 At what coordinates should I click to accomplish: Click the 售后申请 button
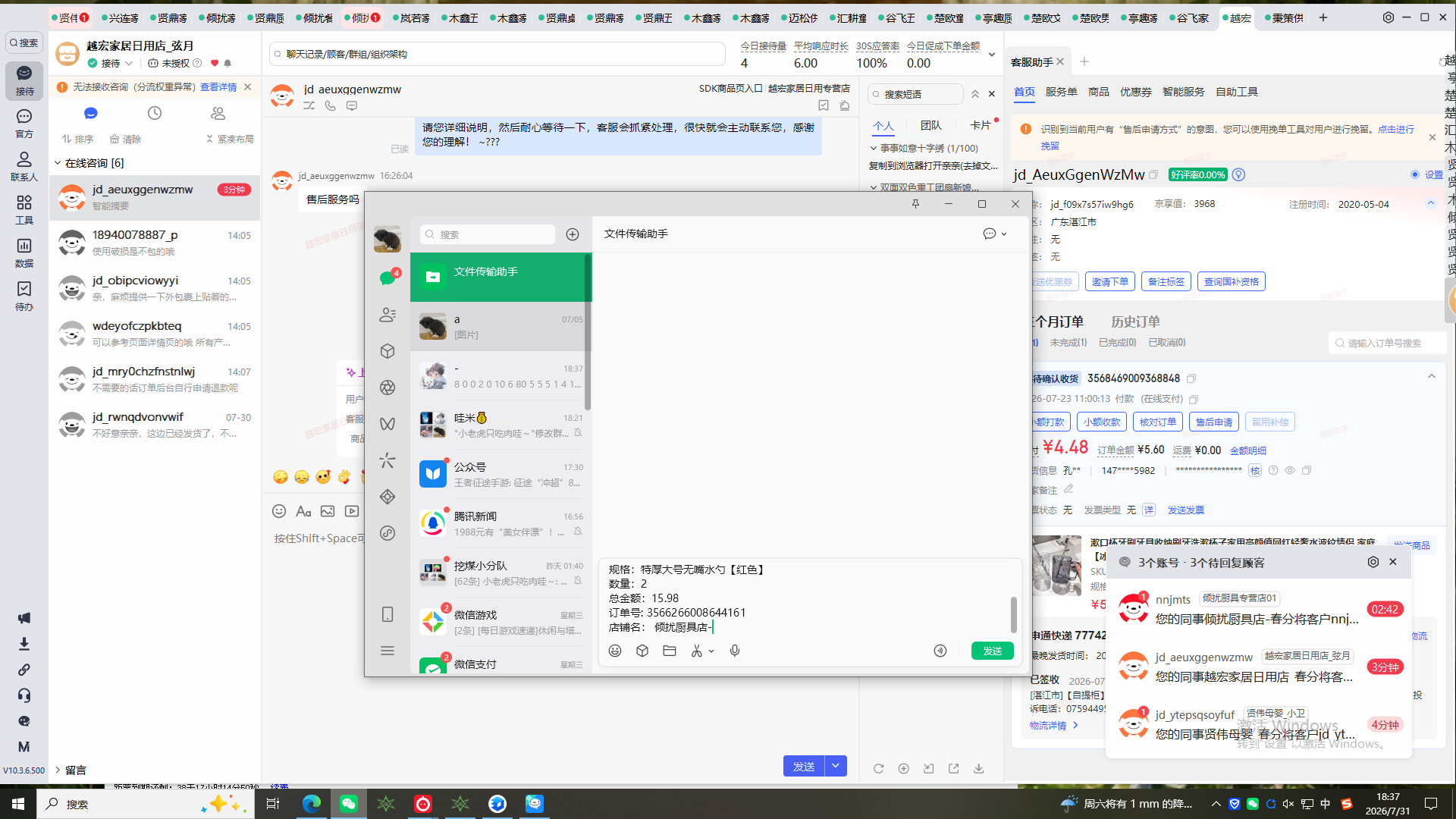point(1213,422)
